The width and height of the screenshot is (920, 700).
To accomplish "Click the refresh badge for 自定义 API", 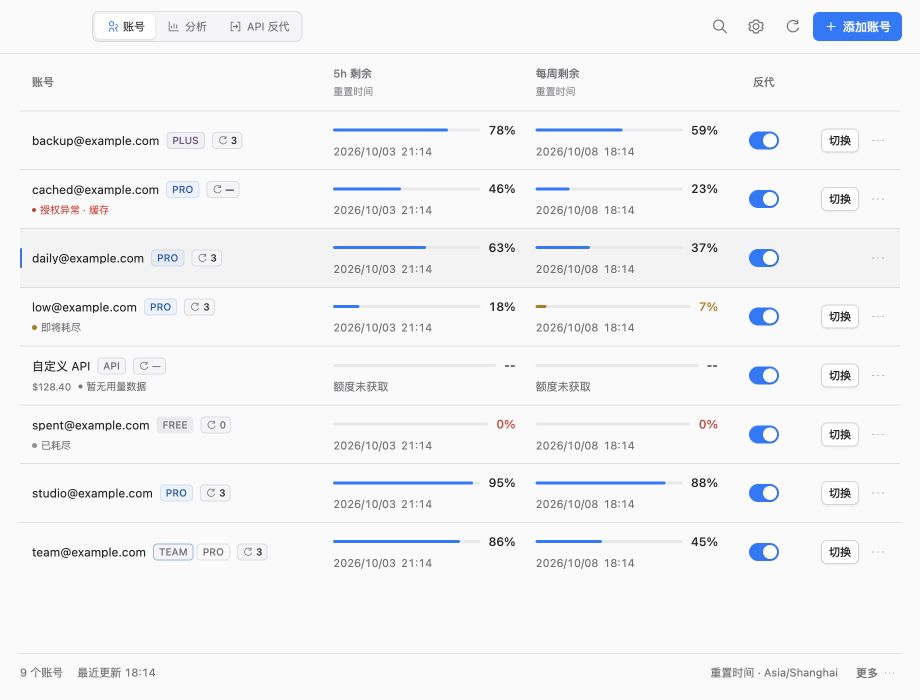I will (x=150, y=366).
